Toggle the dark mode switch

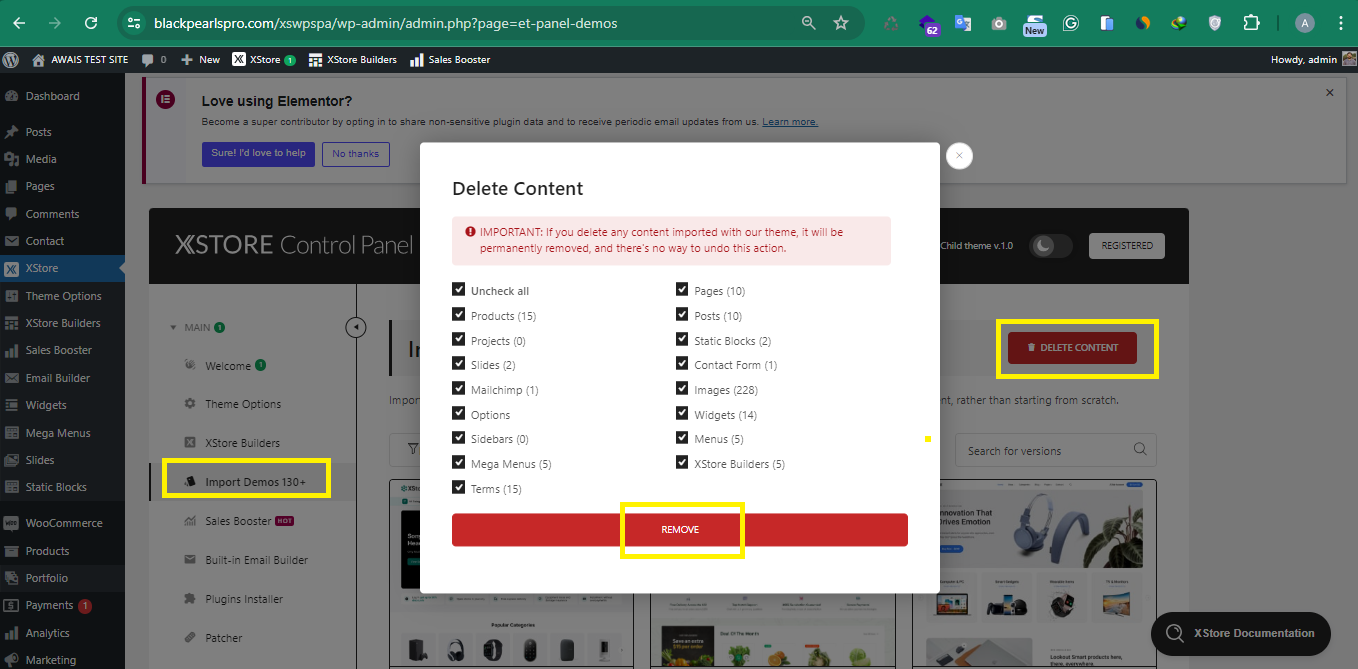click(x=1049, y=246)
